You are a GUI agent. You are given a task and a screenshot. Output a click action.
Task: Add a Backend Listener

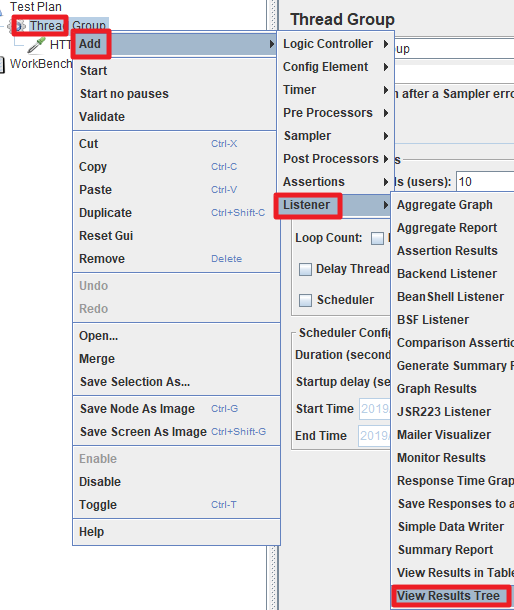(x=453, y=273)
